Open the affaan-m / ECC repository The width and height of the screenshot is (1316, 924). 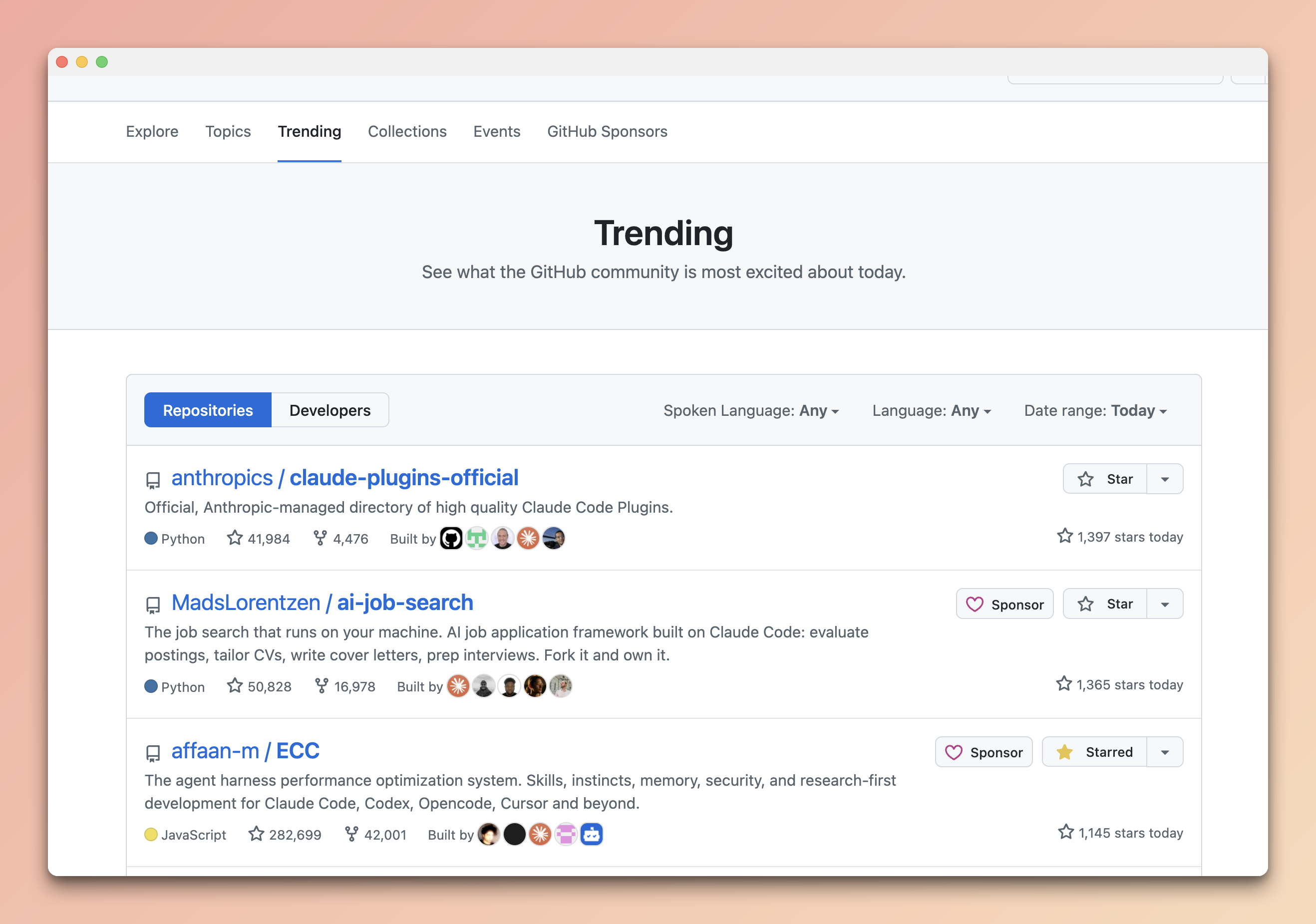[245, 750]
